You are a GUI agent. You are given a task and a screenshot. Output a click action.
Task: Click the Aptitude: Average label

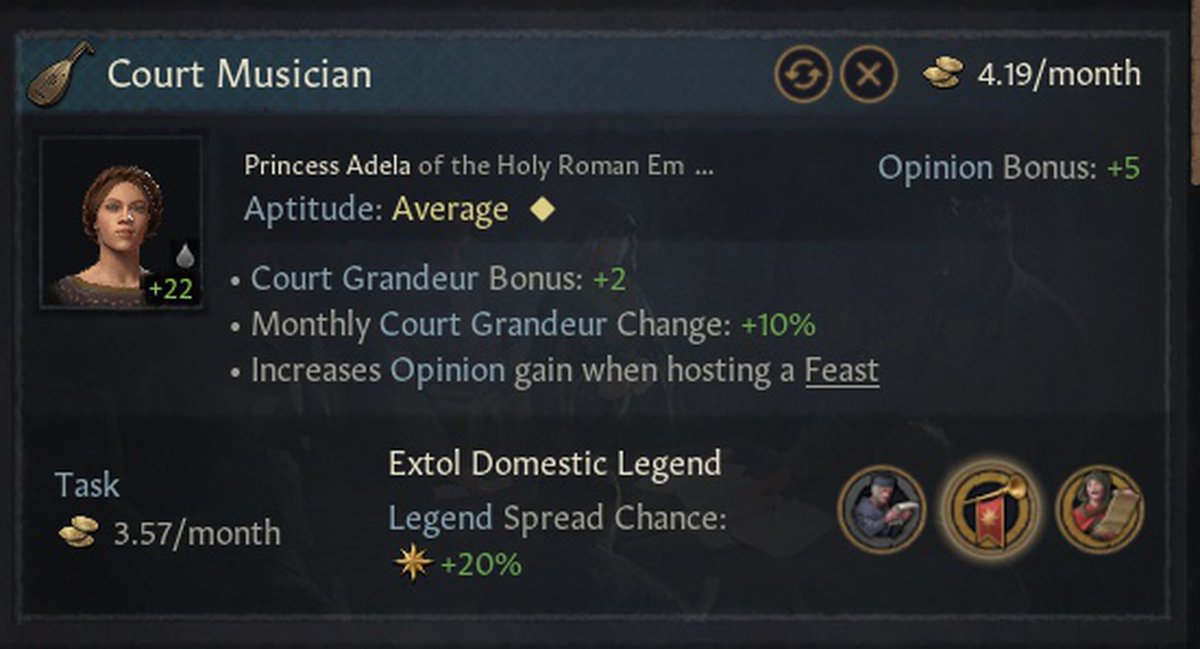376,210
